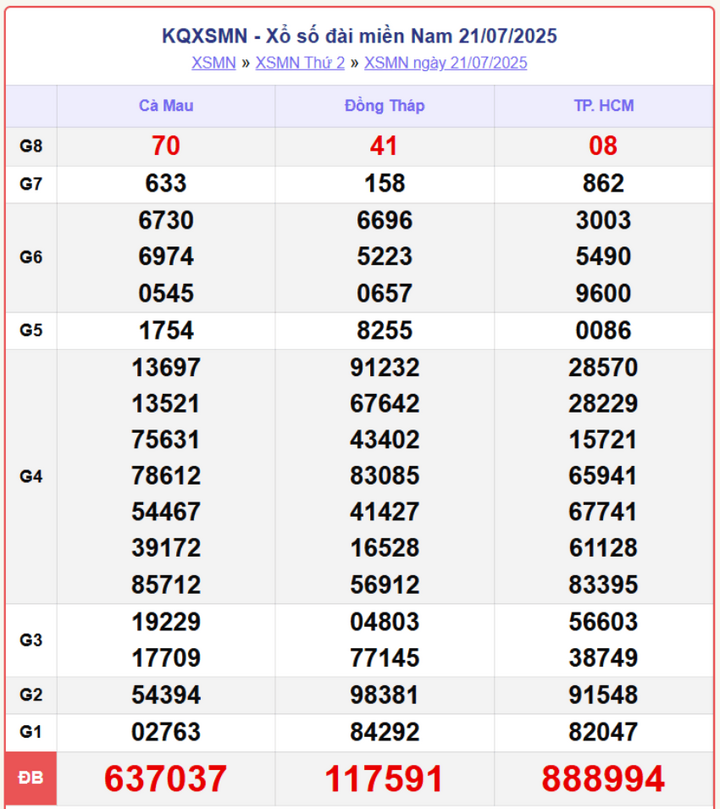Select TP. HCM G5 result 0086
720x809 pixels.
pyautogui.click(x=603, y=331)
